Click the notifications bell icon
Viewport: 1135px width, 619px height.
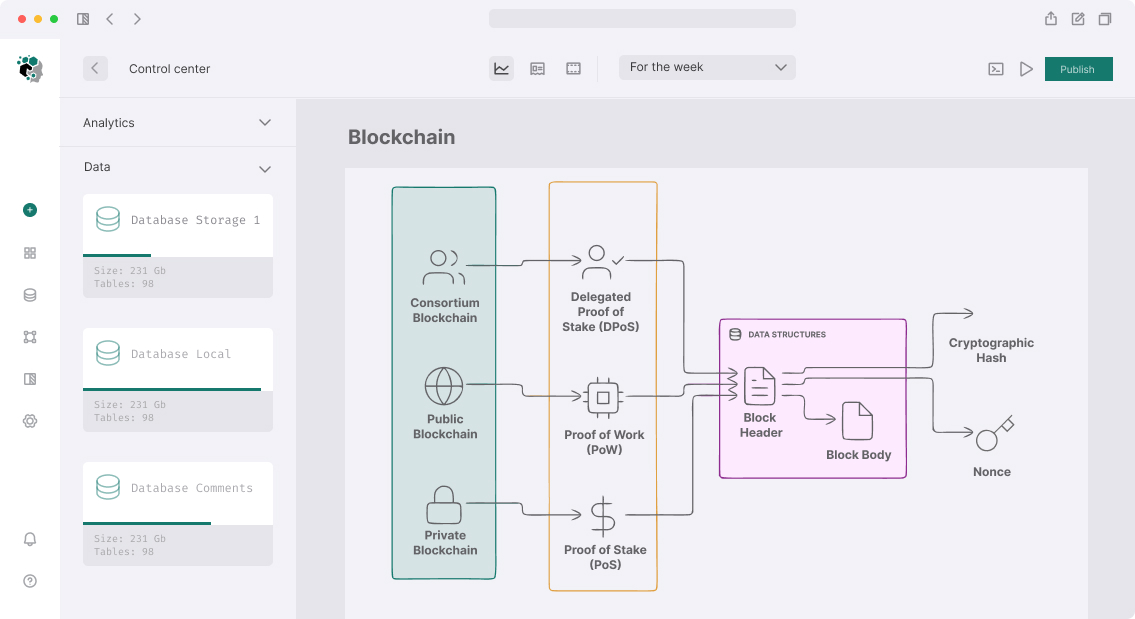click(30, 539)
